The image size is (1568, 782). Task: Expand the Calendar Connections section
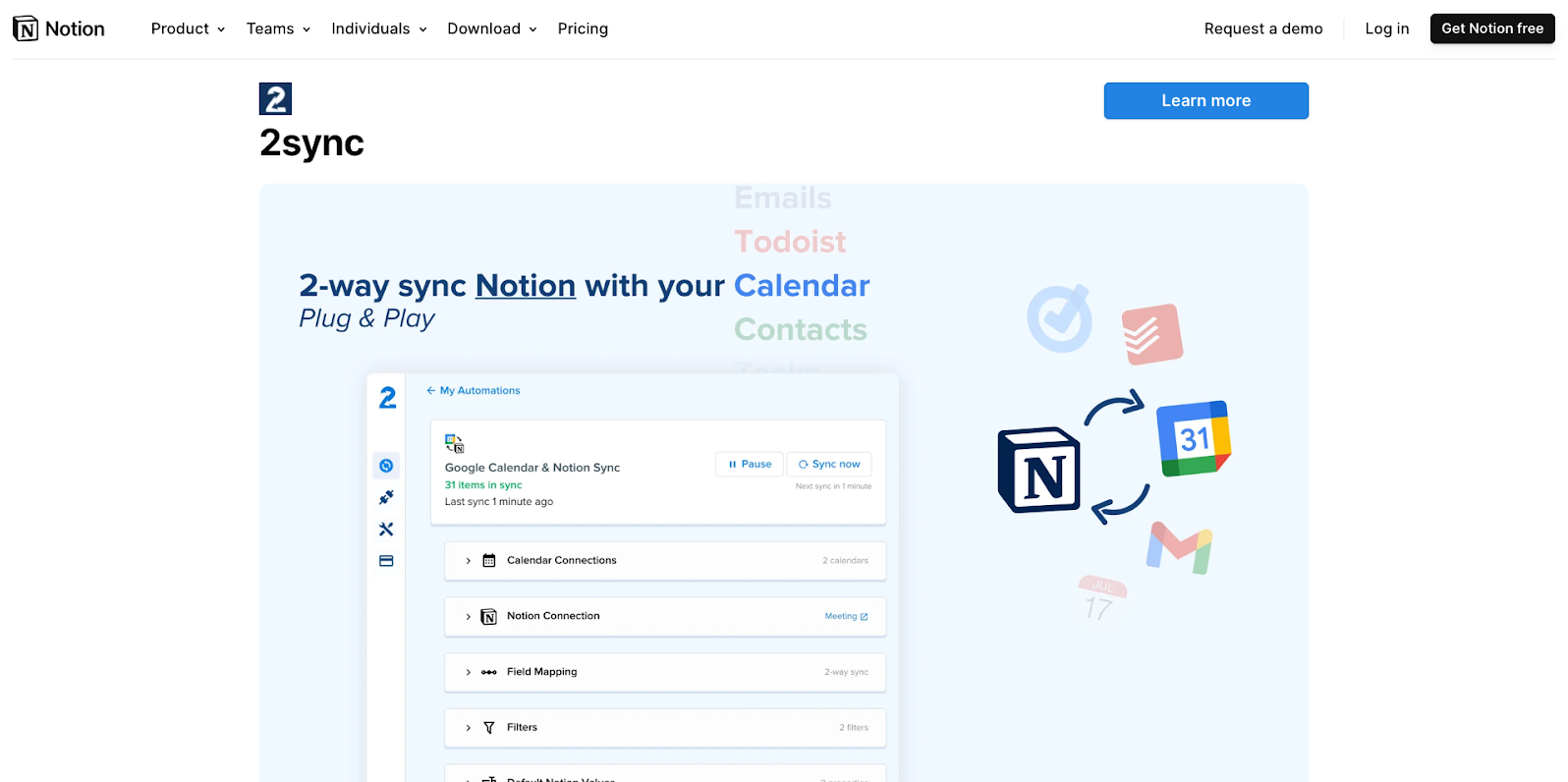pos(468,561)
